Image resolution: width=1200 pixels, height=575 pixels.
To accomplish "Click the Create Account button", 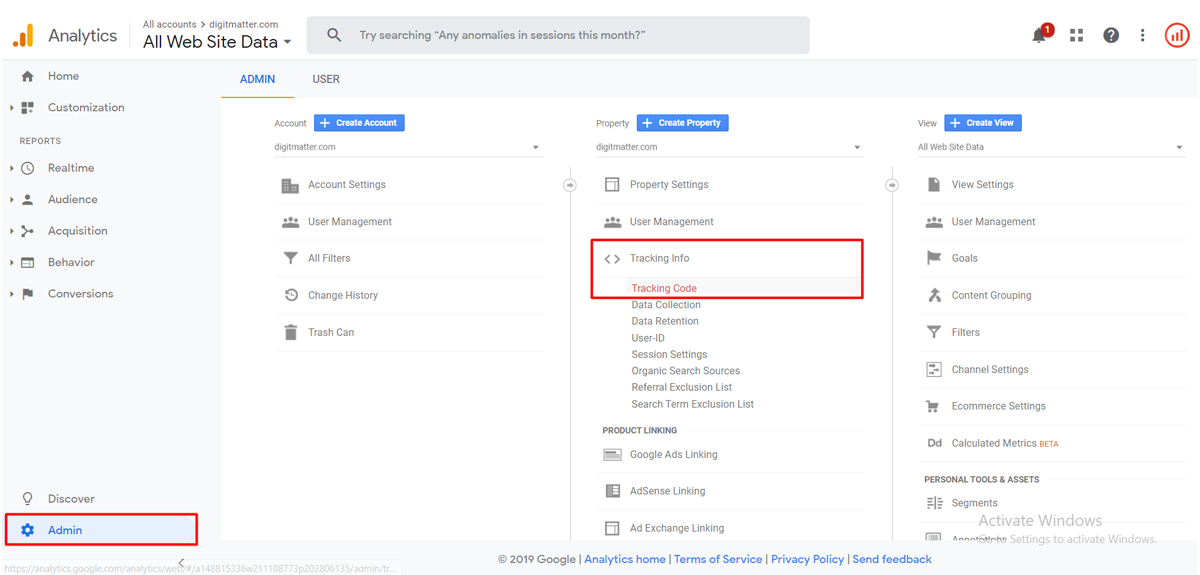I will pos(359,123).
